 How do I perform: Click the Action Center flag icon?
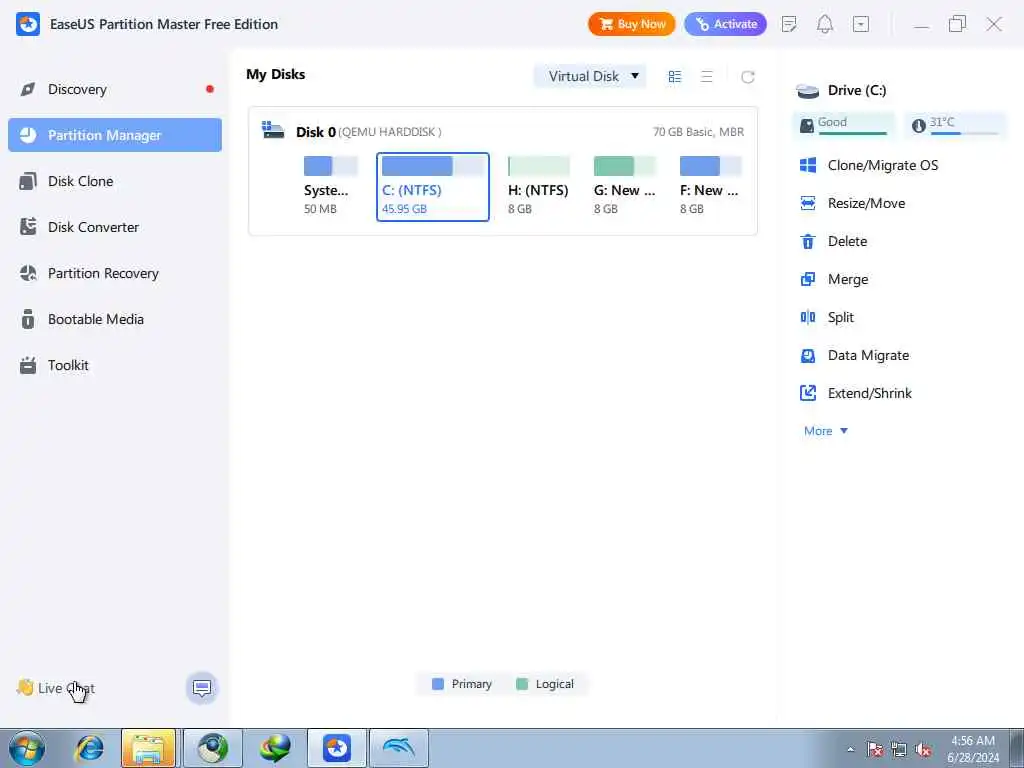point(875,749)
